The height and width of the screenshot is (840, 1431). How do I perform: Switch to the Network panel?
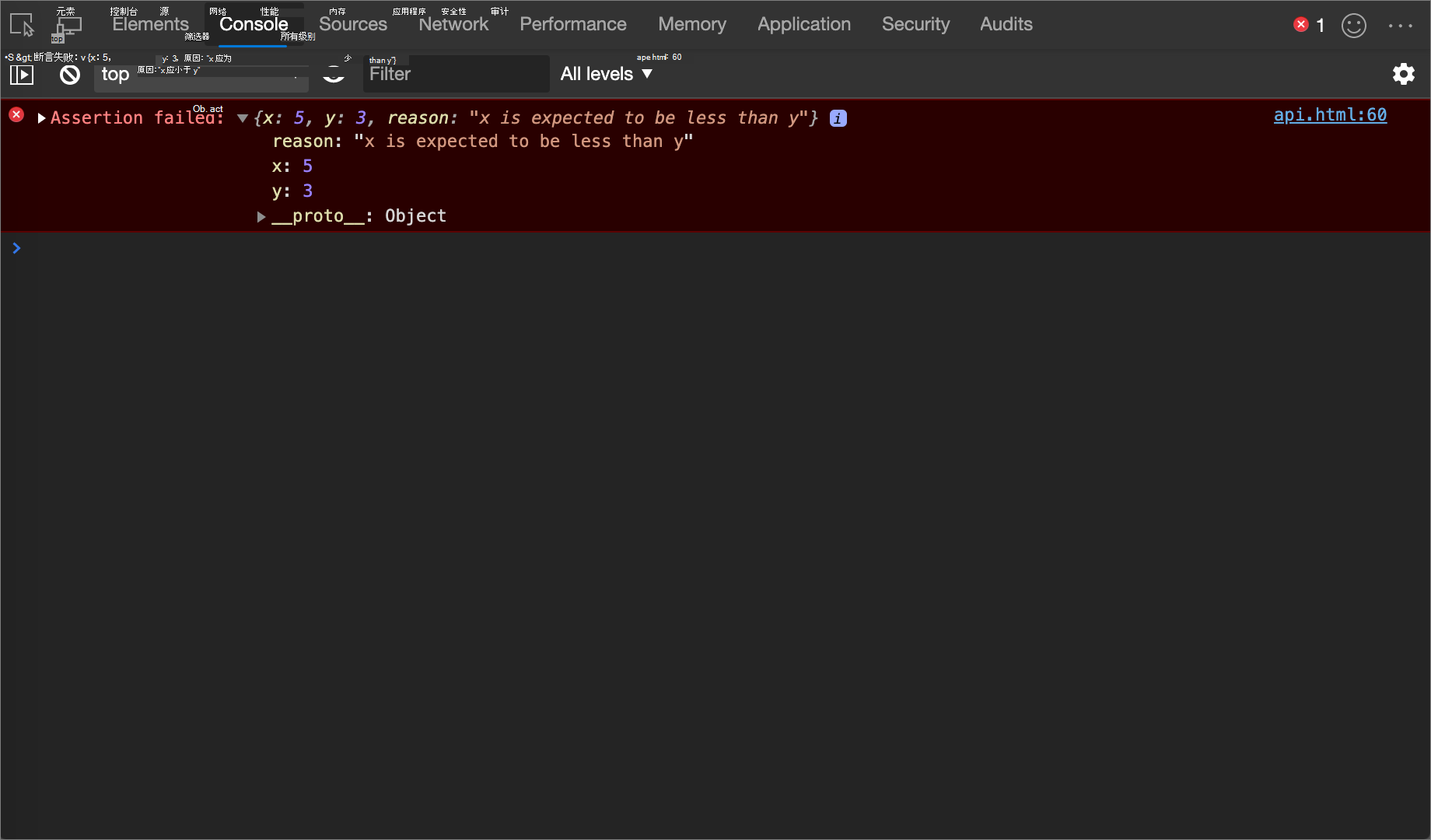pyautogui.click(x=453, y=24)
